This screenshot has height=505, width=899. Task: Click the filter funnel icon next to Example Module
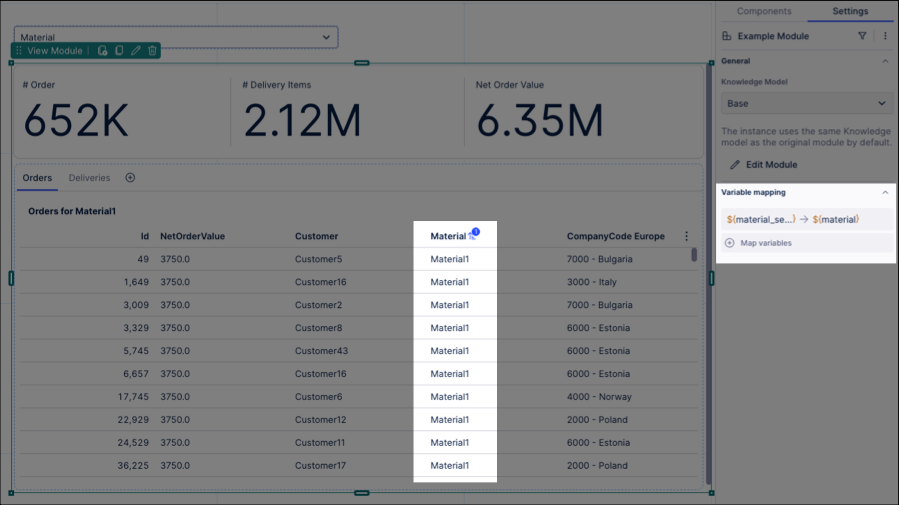(x=862, y=36)
